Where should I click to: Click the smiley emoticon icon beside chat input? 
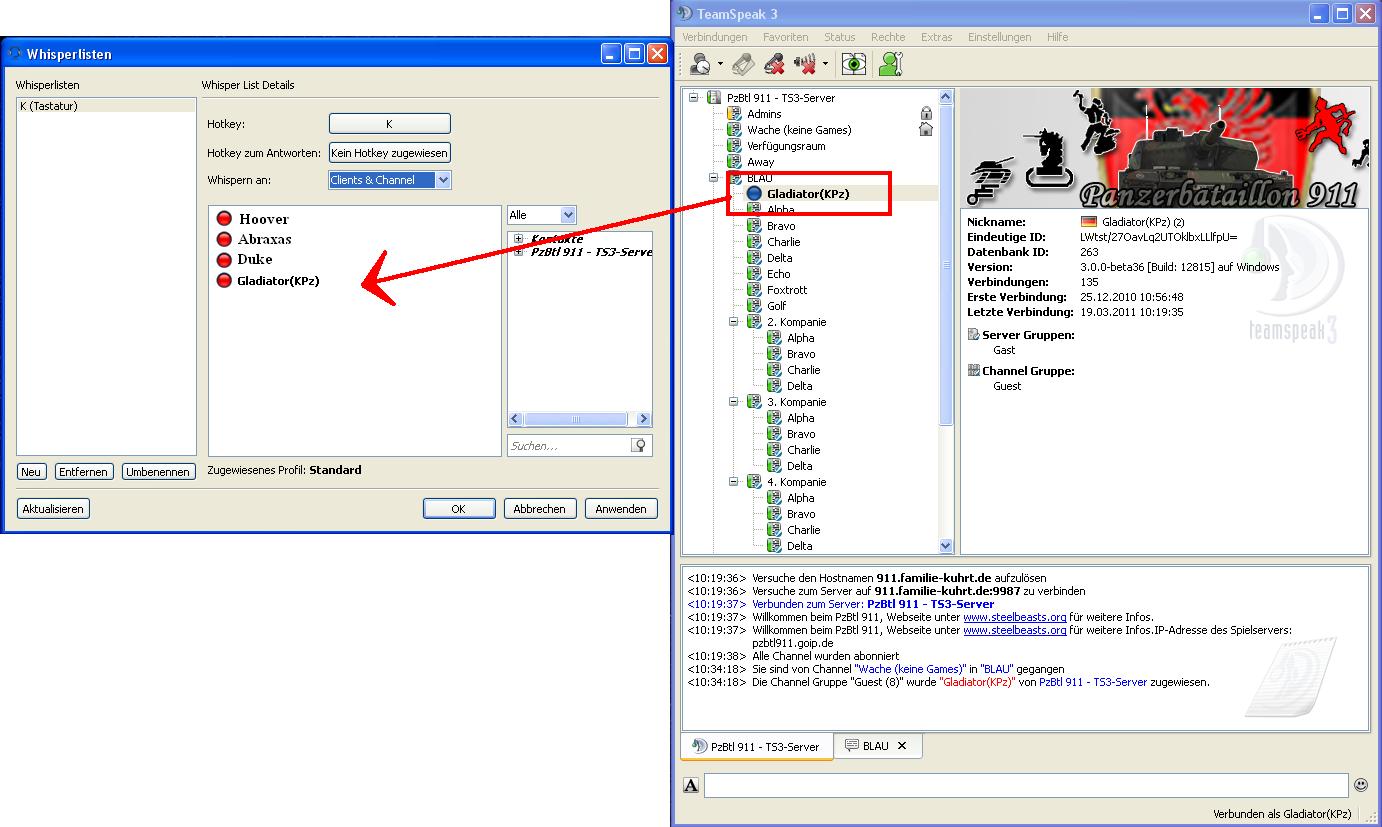pos(1360,785)
